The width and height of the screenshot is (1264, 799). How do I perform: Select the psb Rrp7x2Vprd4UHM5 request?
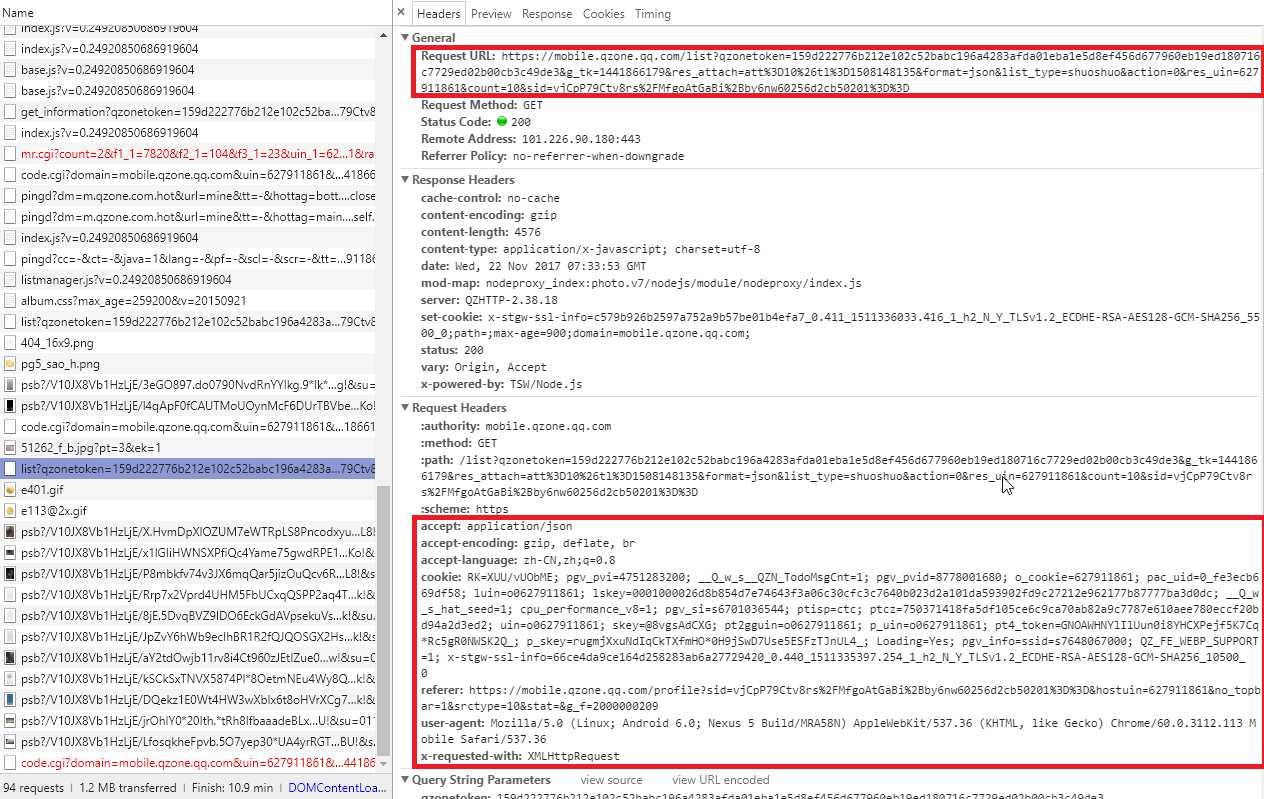click(x=188, y=595)
